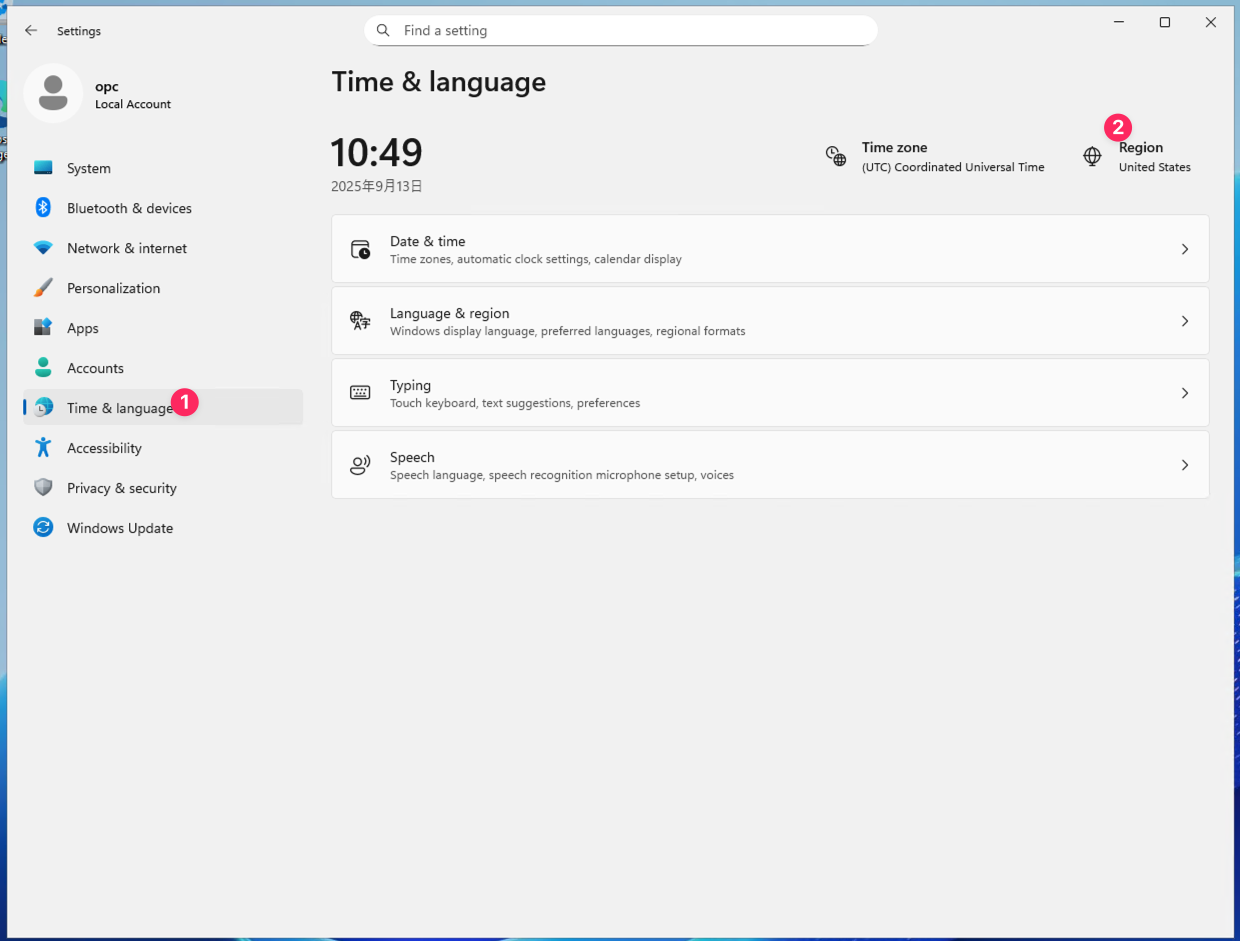Select Personalization in sidebar

point(163,288)
